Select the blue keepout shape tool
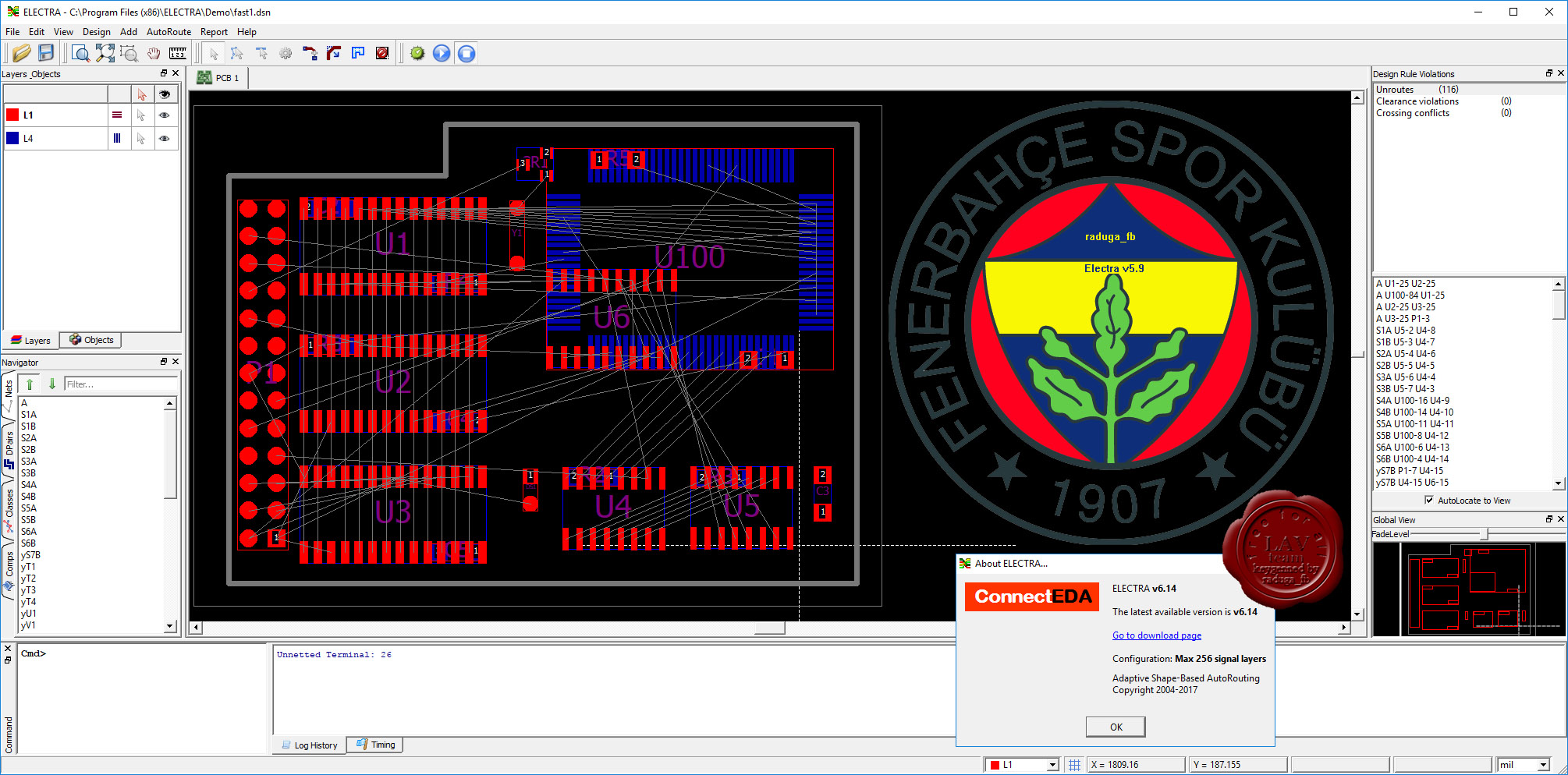Viewport: 1568px width, 775px height. pos(358,53)
